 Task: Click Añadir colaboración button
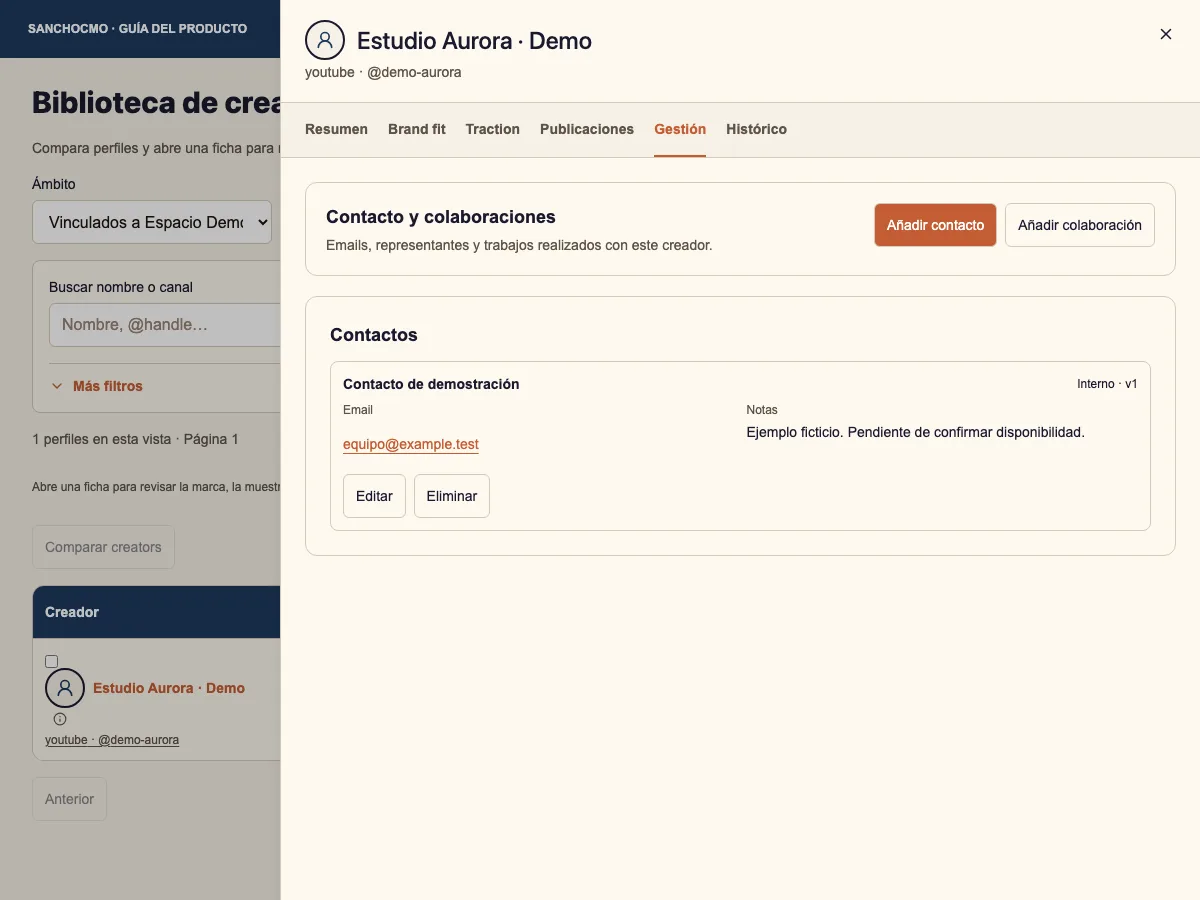point(1080,225)
